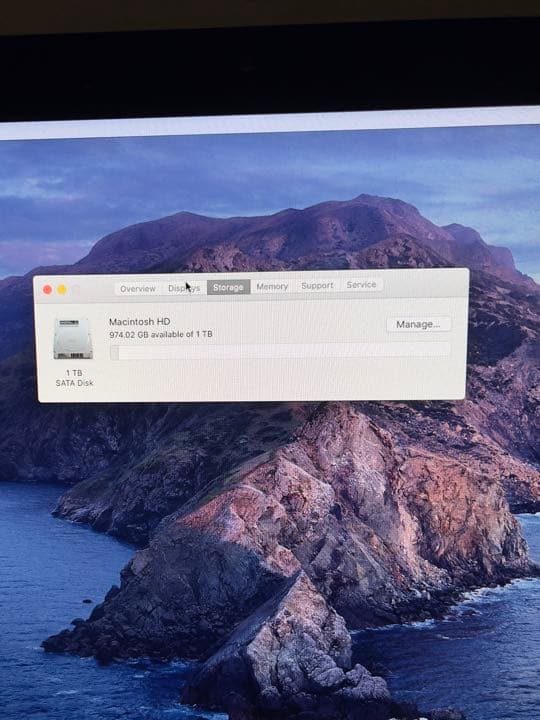Go to the Service tab
This screenshot has width=540, height=720.
click(361, 285)
